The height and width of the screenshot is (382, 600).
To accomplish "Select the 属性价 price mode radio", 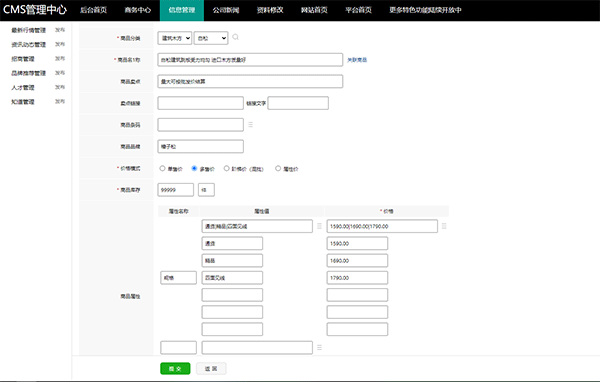I will click(278, 168).
